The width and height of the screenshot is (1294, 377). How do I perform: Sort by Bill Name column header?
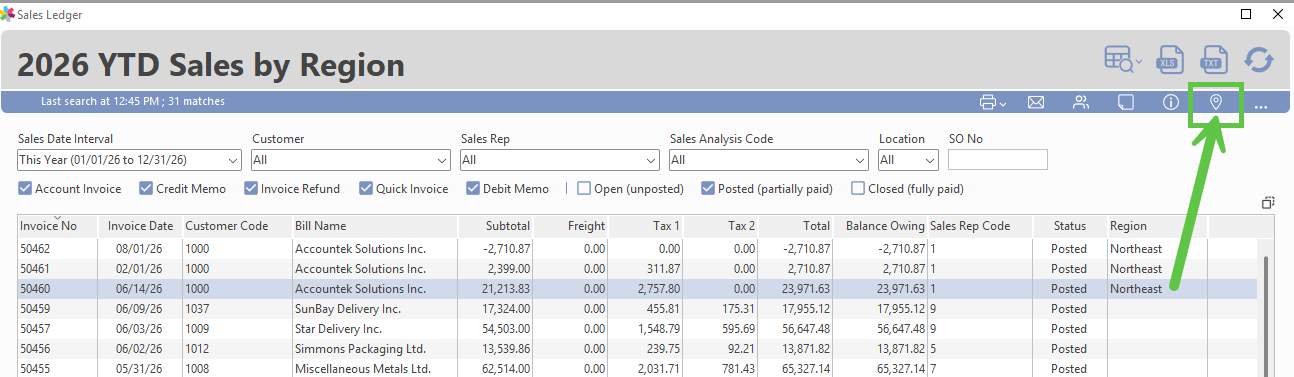[x=374, y=227]
